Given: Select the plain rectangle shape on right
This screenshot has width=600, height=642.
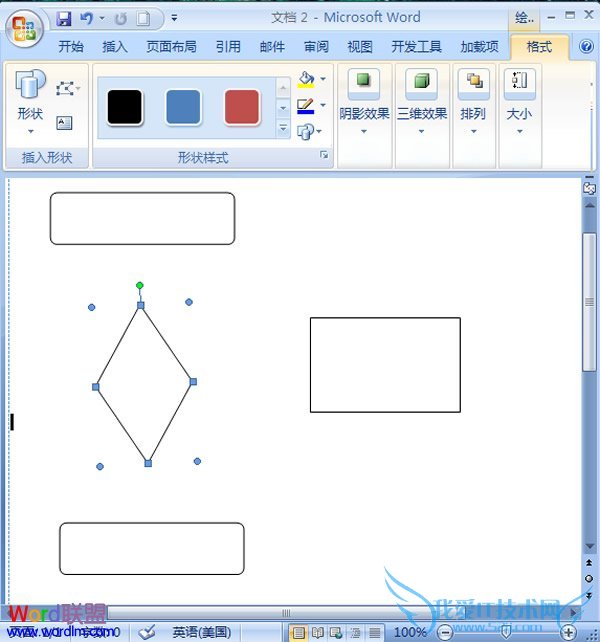Looking at the screenshot, I should pyautogui.click(x=385, y=365).
